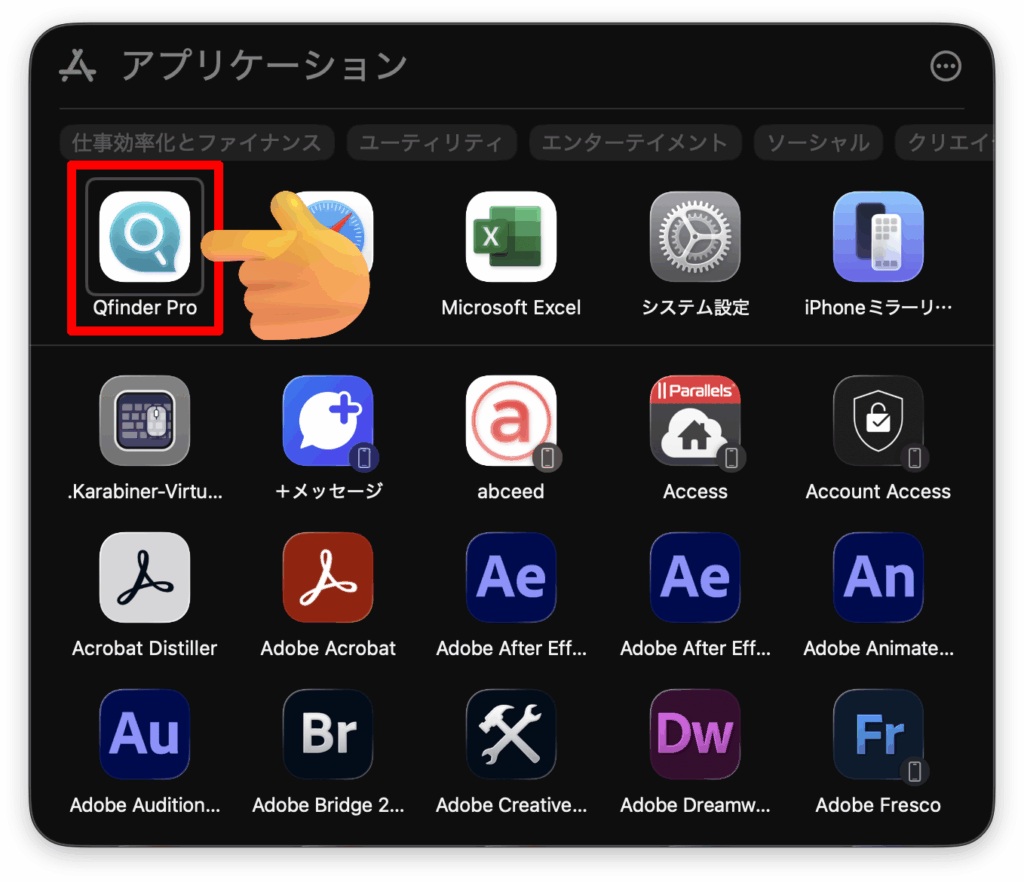Launch the Qfinder Pro app
This screenshot has width=1024, height=882.
pos(145,237)
